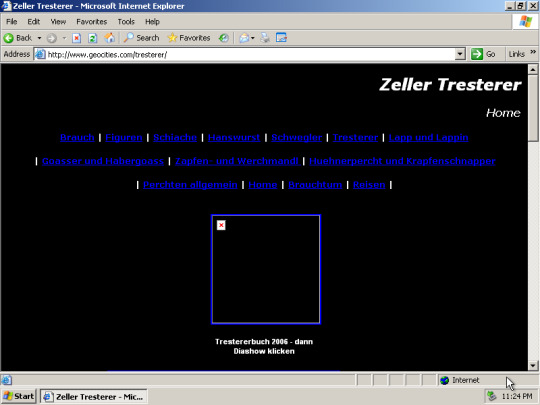The height and width of the screenshot is (405, 540).
Task: Click the Links toolbar label
Action: tap(517, 54)
